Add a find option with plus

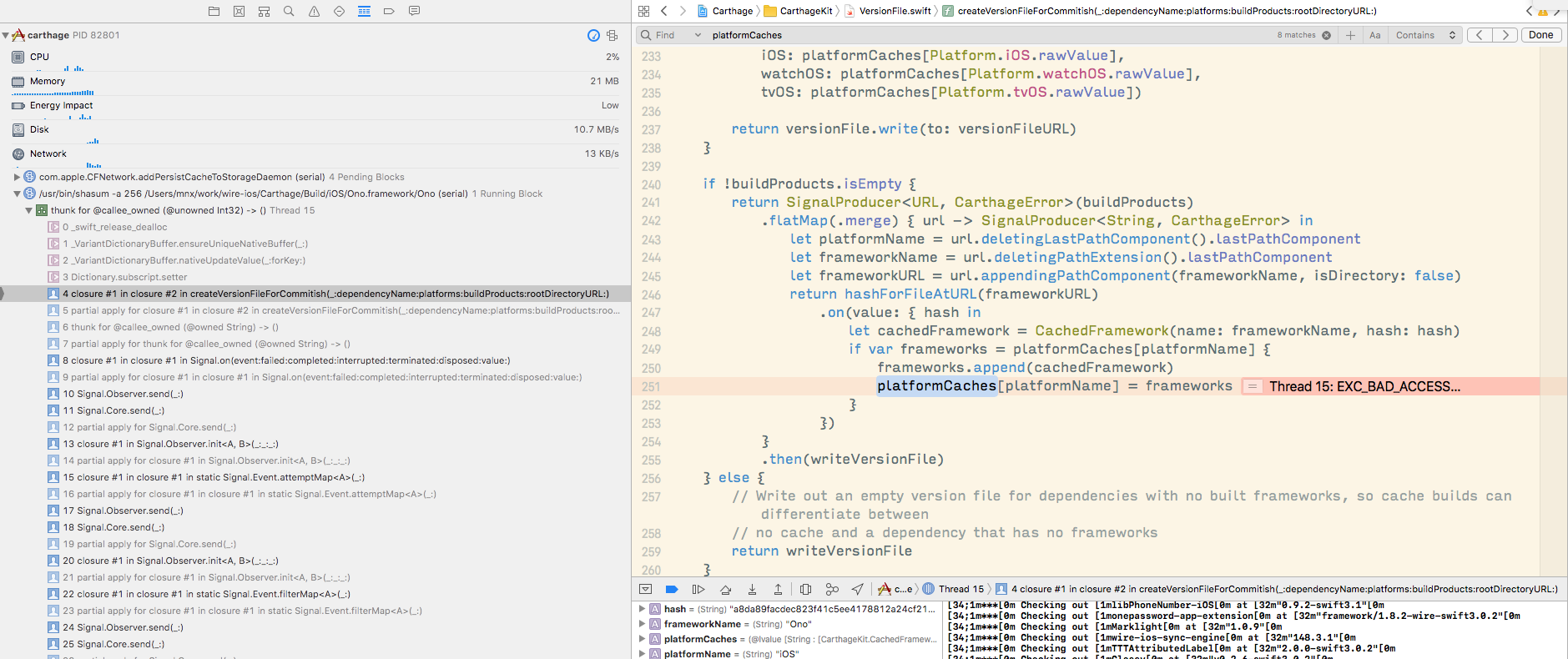tap(1350, 35)
